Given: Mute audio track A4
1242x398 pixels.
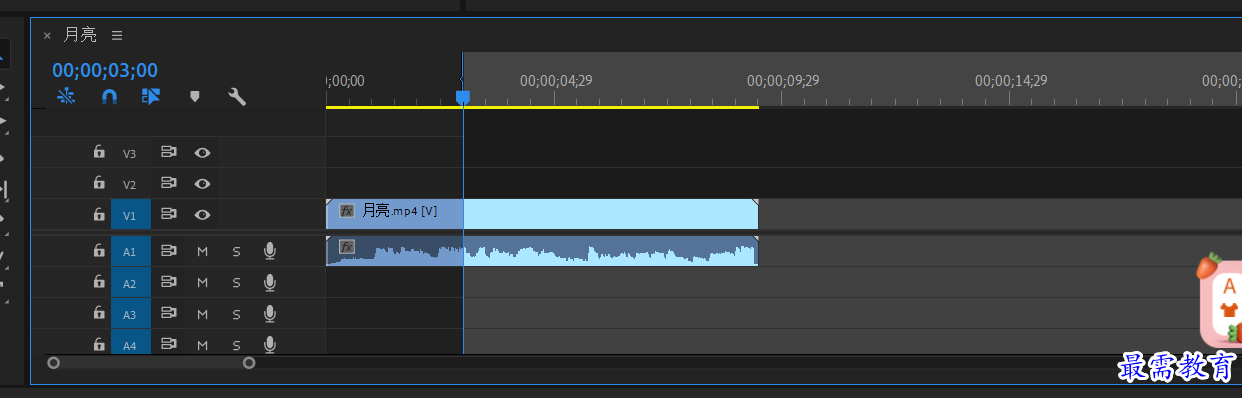Looking at the screenshot, I should (203, 344).
